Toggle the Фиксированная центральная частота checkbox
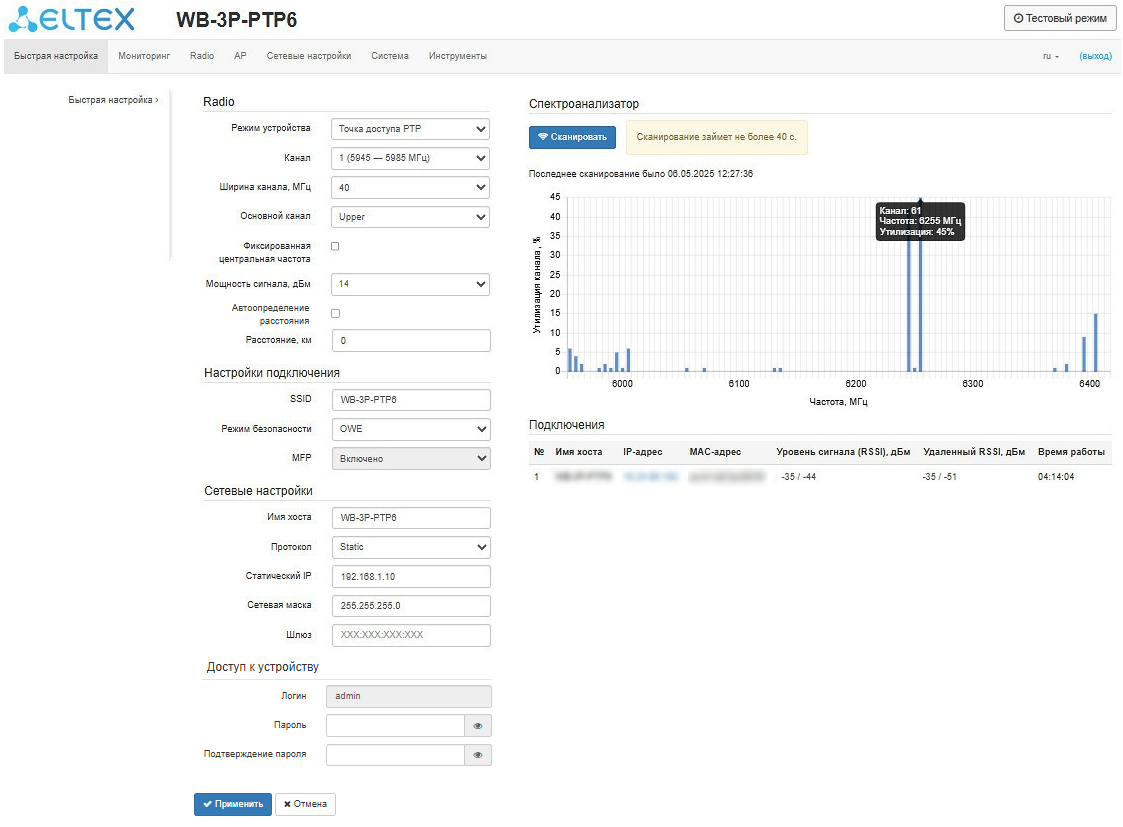Image resolution: width=1123 pixels, height=827 pixels. pyautogui.click(x=335, y=246)
